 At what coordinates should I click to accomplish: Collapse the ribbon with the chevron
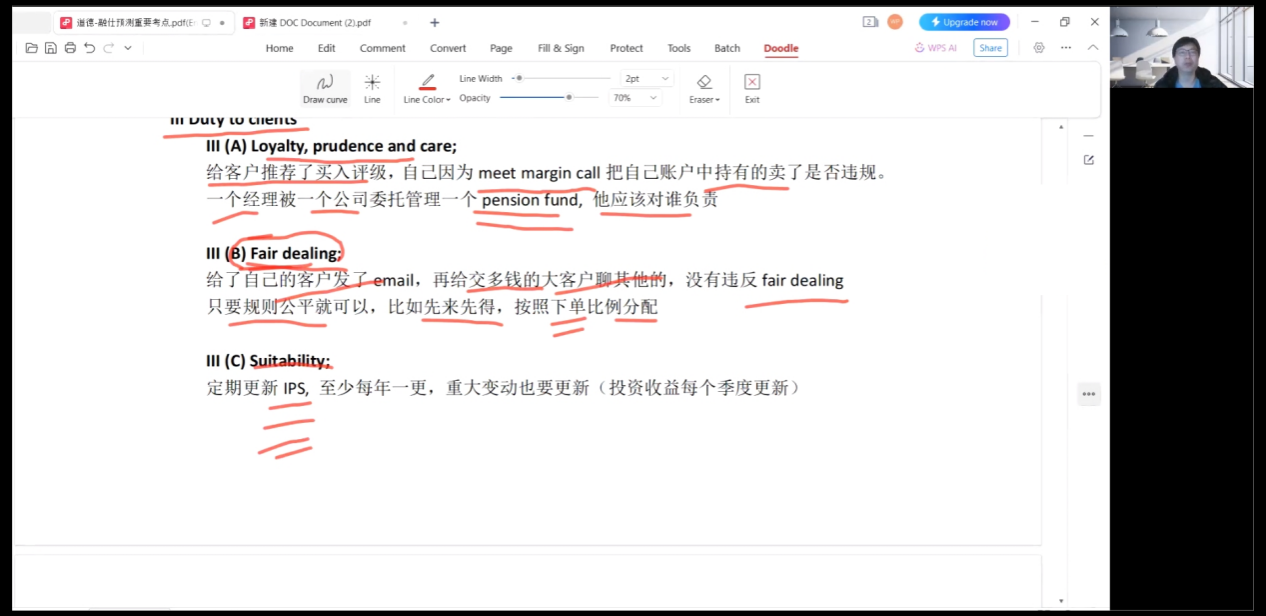click(x=1092, y=48)
